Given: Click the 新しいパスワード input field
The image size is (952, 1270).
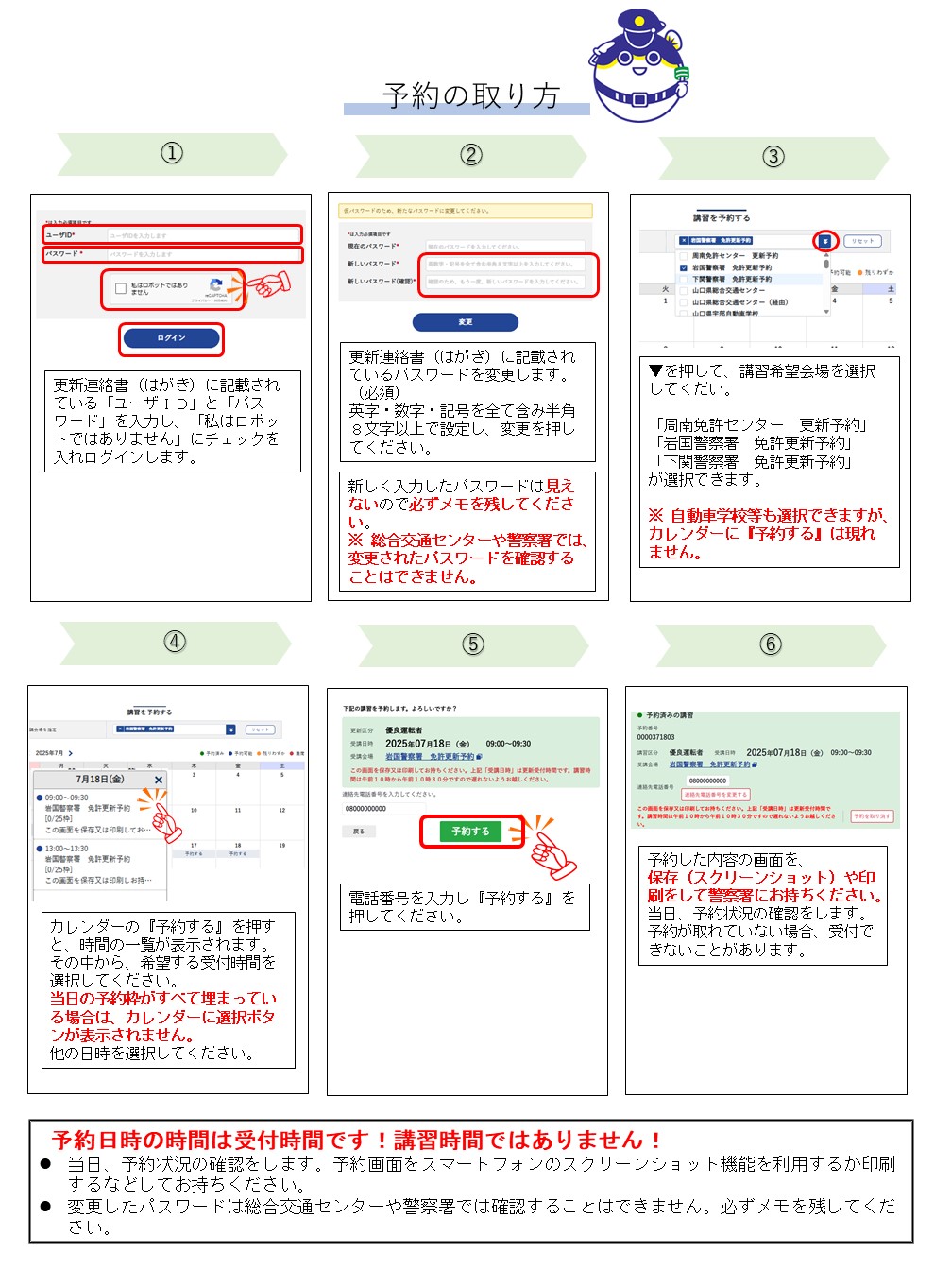Looking at the screenshot, I should click(x=506, y=264).
